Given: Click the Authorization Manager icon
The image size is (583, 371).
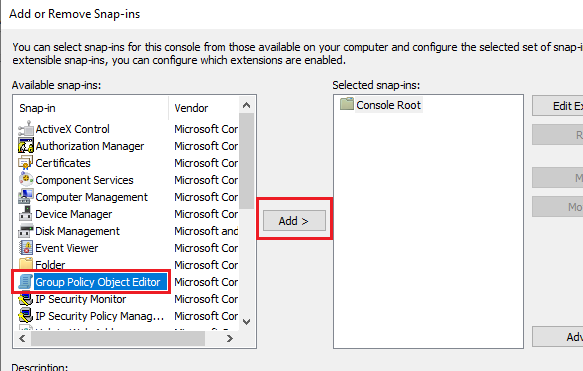Looking at the screenshot, I should [26, 146].
